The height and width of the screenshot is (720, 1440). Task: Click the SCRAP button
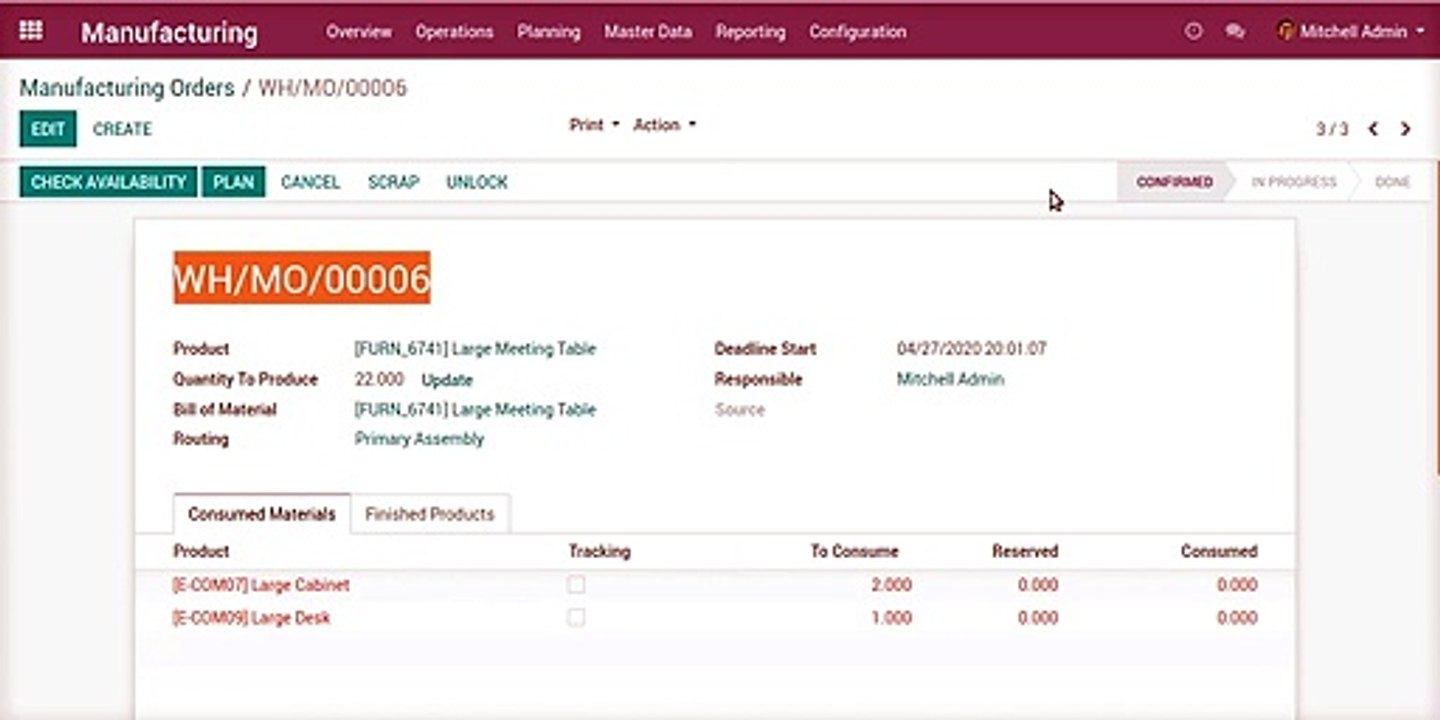click(x=393, y=182)
